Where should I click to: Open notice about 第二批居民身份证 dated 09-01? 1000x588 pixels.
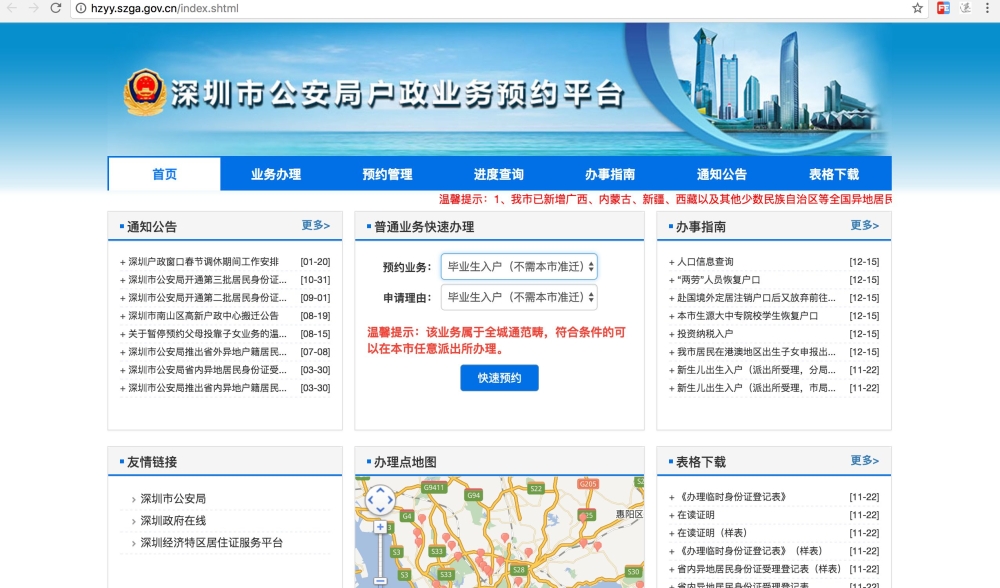tap(207, 297)
